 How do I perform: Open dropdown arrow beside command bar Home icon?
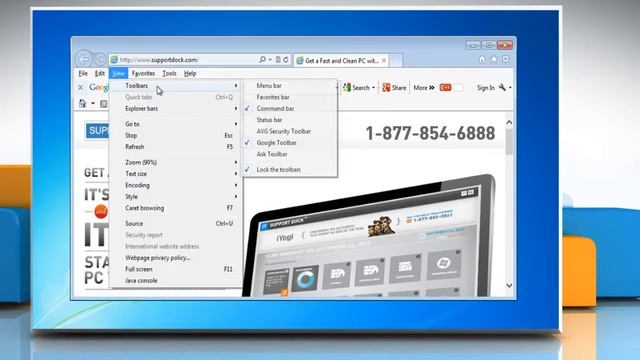(x=93, y=104)
